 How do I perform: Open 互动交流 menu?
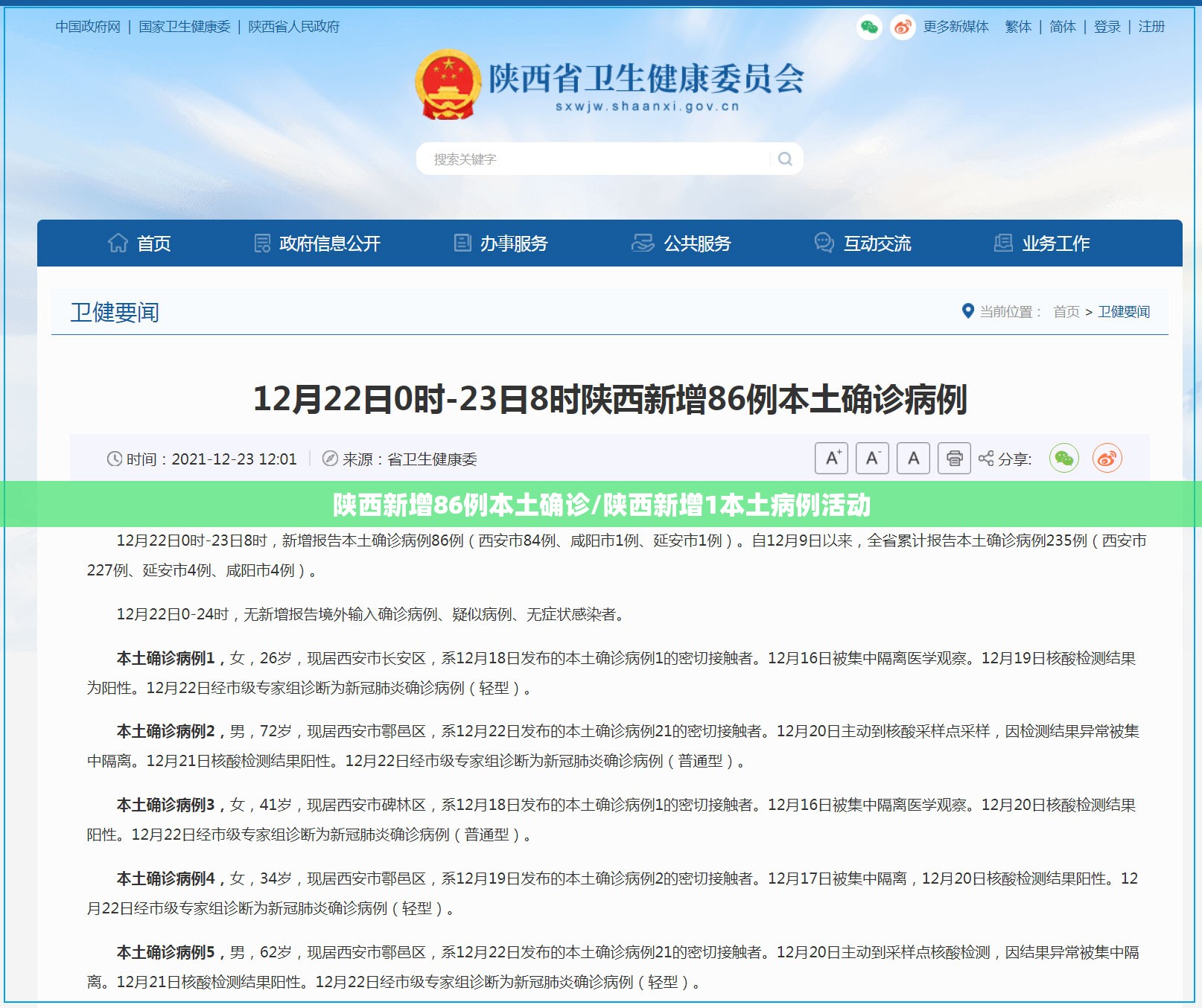(x=877, y=243)
